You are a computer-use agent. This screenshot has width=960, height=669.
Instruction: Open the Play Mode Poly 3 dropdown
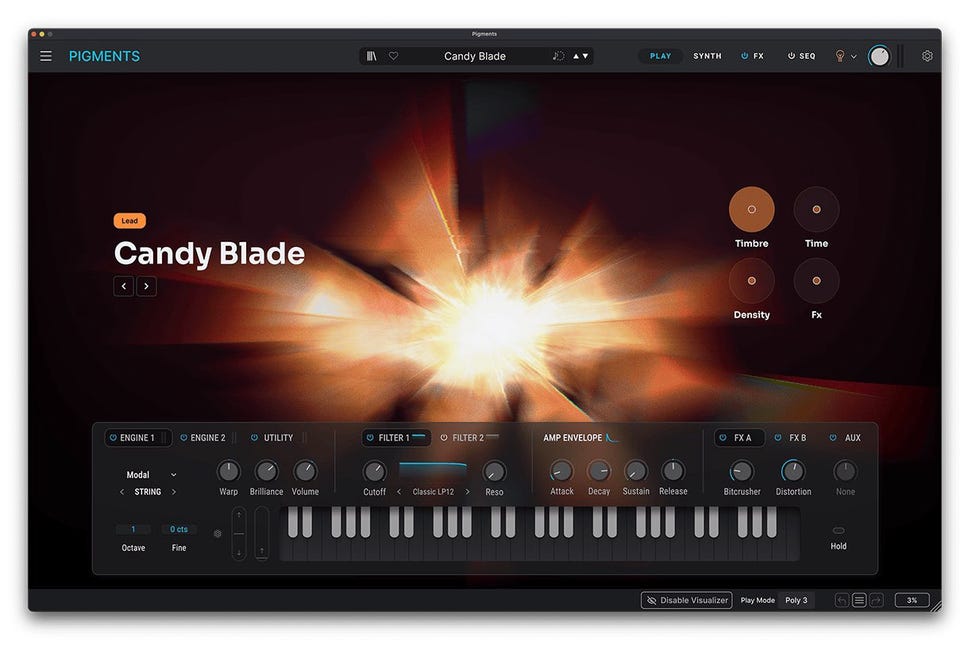coord(796,600)
